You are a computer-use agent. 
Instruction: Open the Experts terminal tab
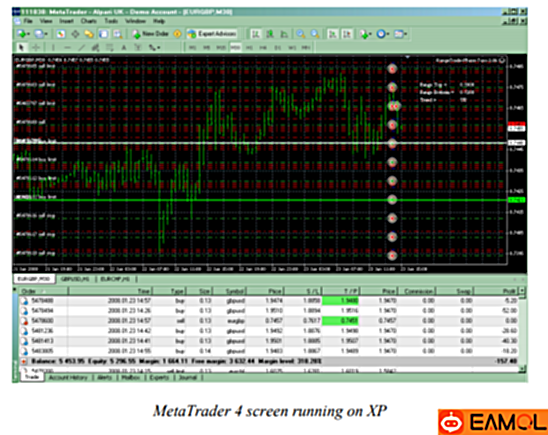tap(159, 377)
